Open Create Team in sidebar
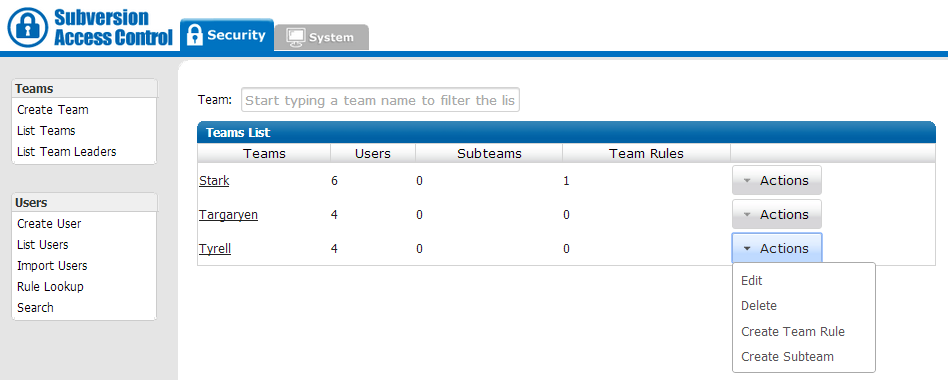The image size is (948, 380). [x=53, y=110]
